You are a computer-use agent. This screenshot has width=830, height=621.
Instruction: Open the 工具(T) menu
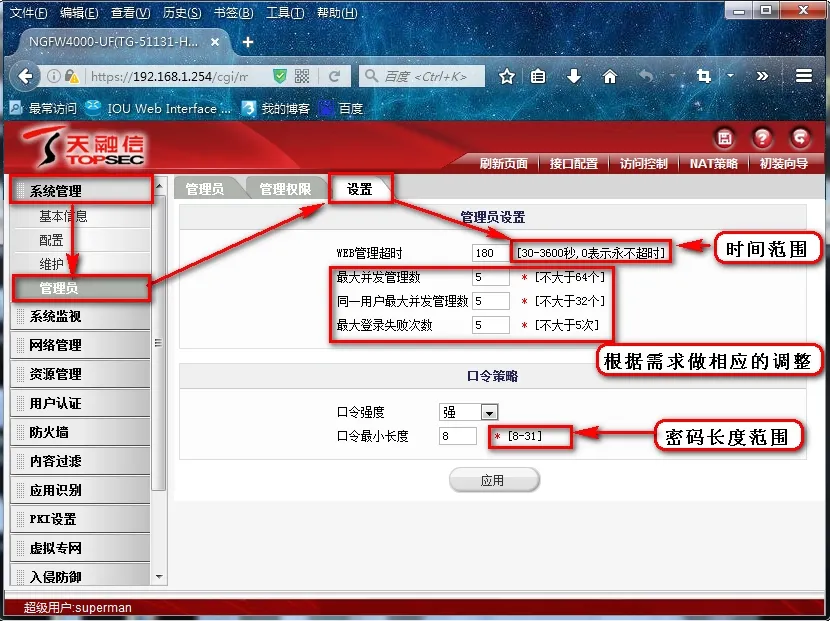coord(285,13)
